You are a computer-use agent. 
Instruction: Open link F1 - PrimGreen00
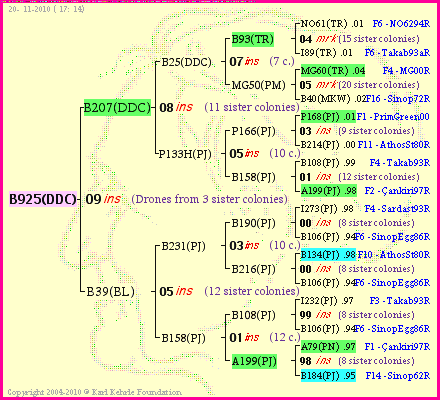(393, 117)
